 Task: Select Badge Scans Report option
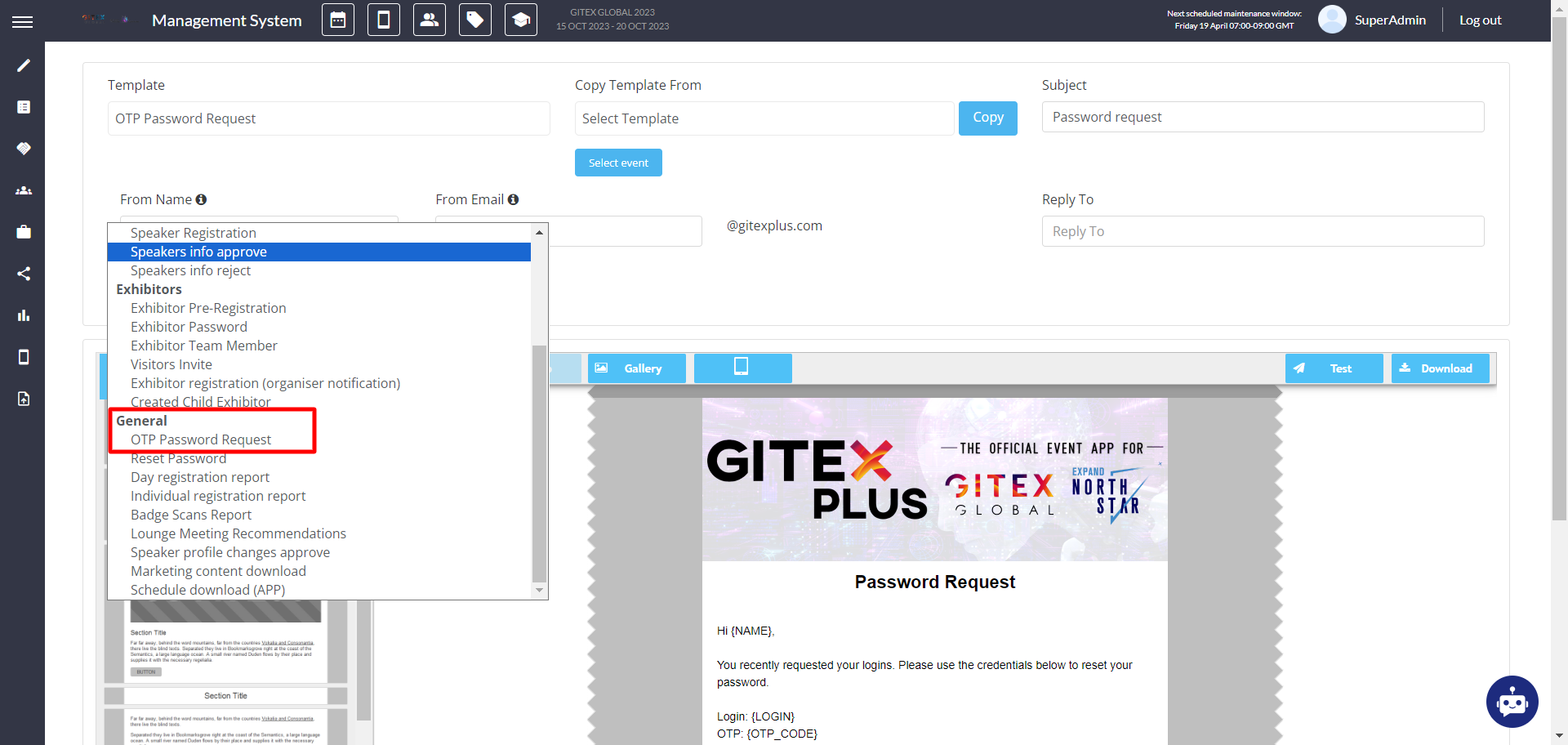(x=191, y=515)
